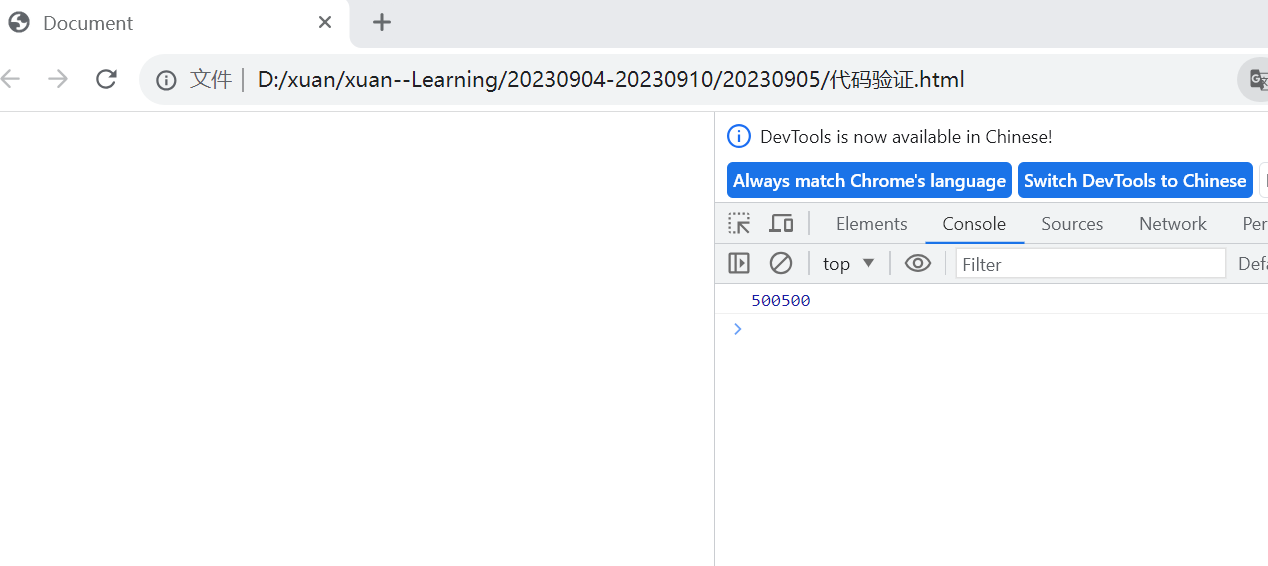The width and height of the screenshot is (1268, 566).
Task: Toggle the device toolbar emulation icon
Action: [x=781, y=223]
